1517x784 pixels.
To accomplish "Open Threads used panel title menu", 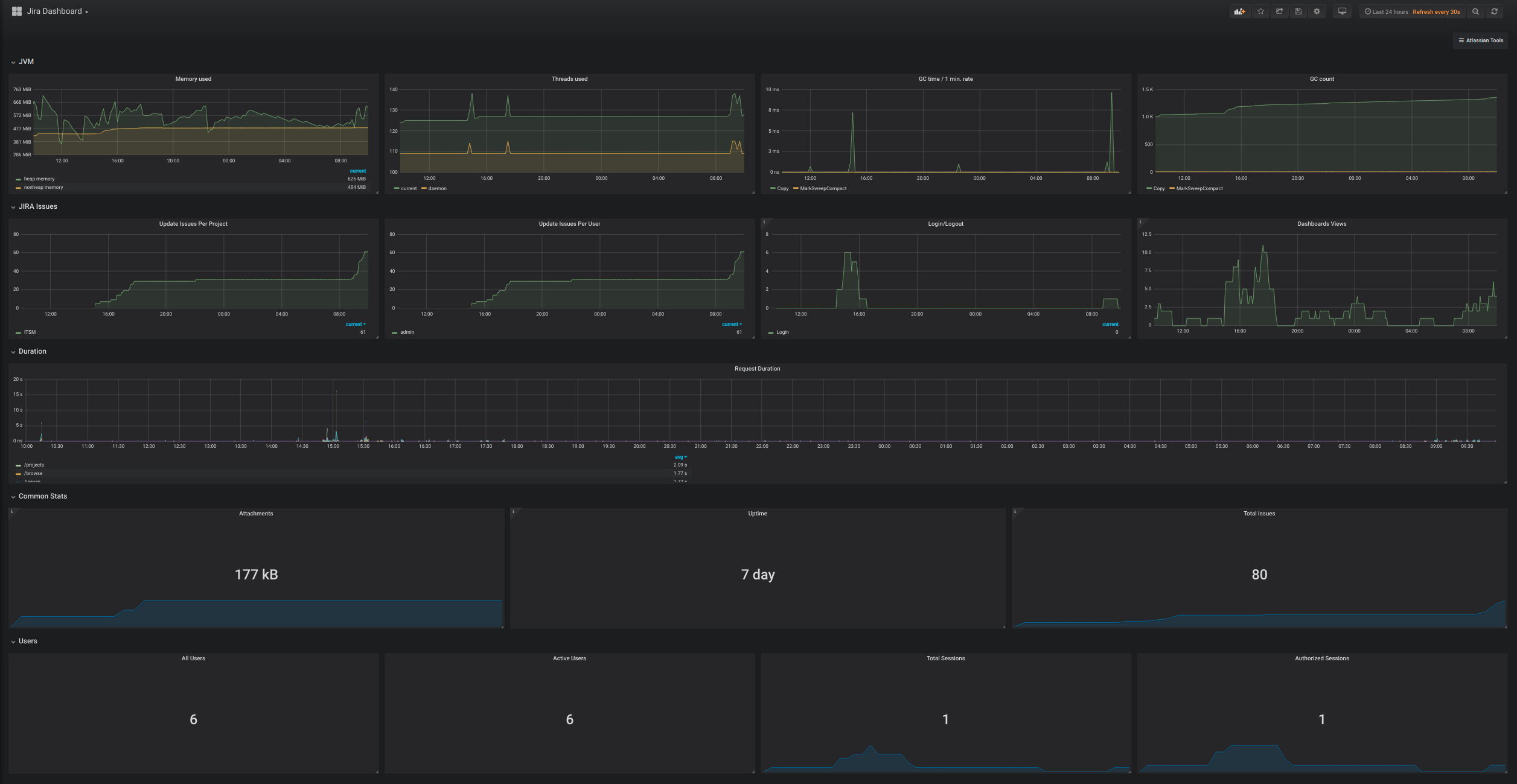I will (569, 79).
